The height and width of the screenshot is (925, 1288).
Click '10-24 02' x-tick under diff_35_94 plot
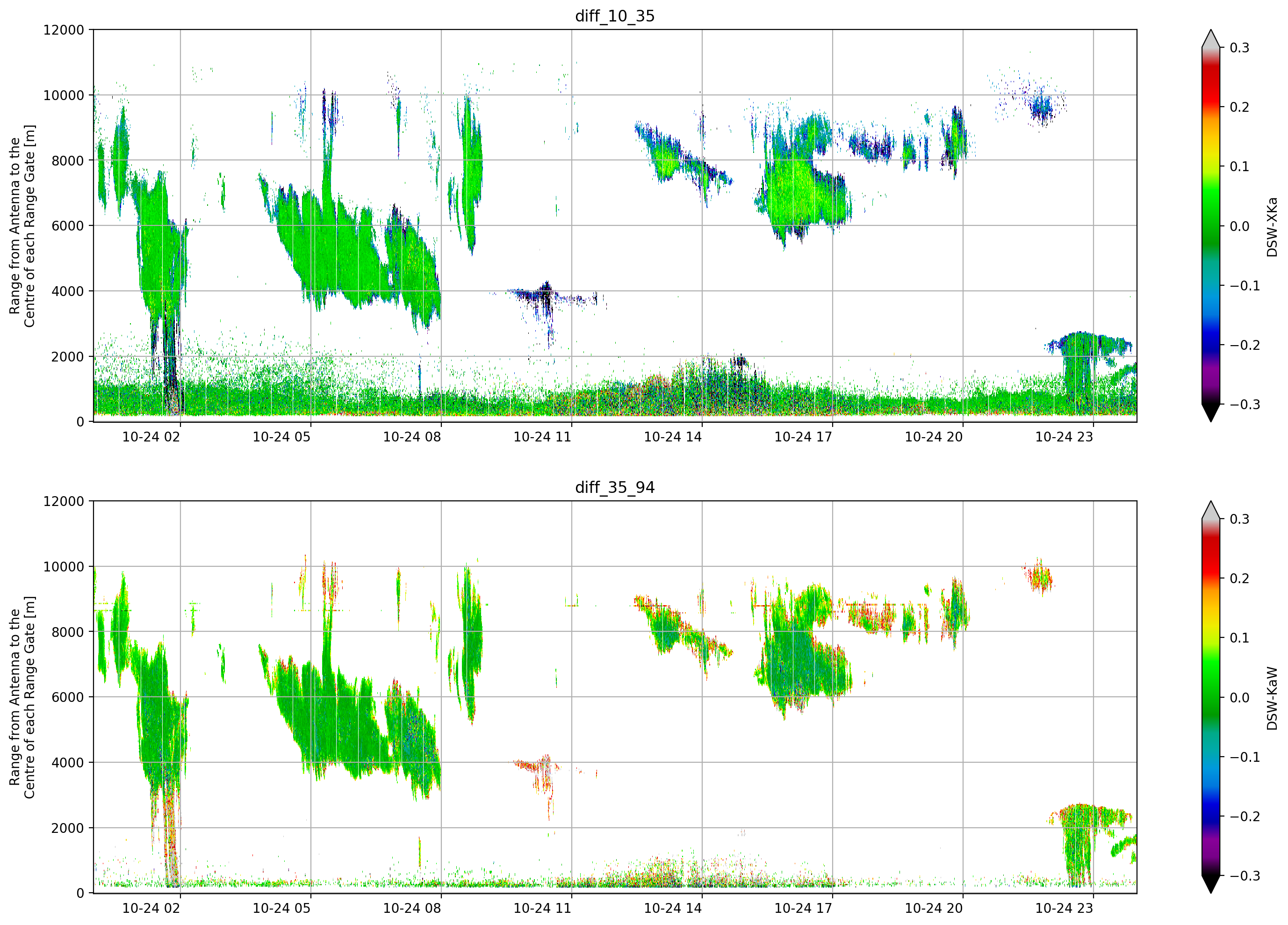click(151, 908)
